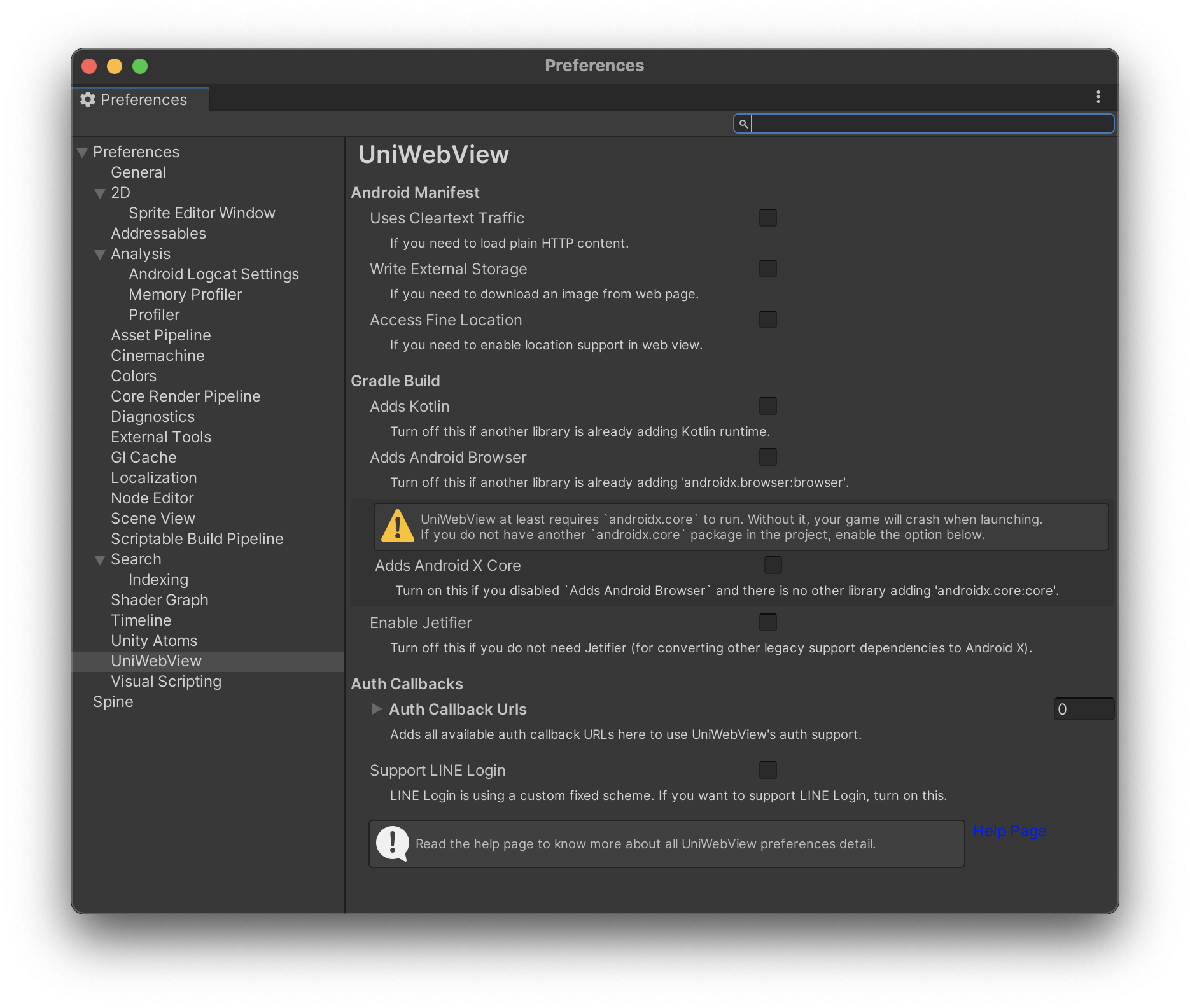
Task: Collapse the Search tree section
Action: tap(100, 560)
